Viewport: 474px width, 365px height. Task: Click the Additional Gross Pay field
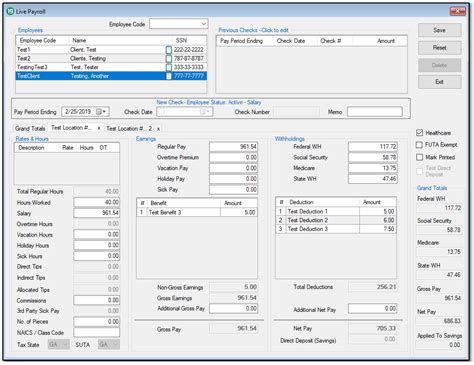click(x=234, y=308)
